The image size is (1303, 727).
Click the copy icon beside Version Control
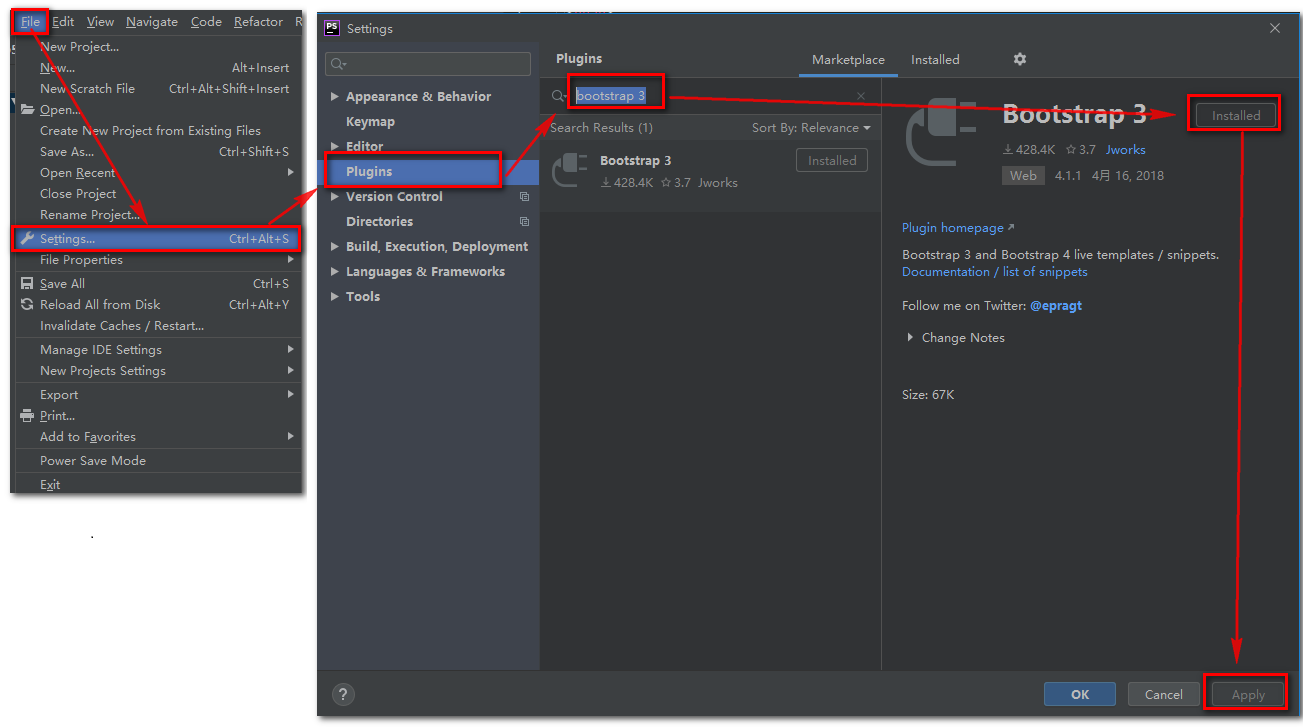point(524,197)
